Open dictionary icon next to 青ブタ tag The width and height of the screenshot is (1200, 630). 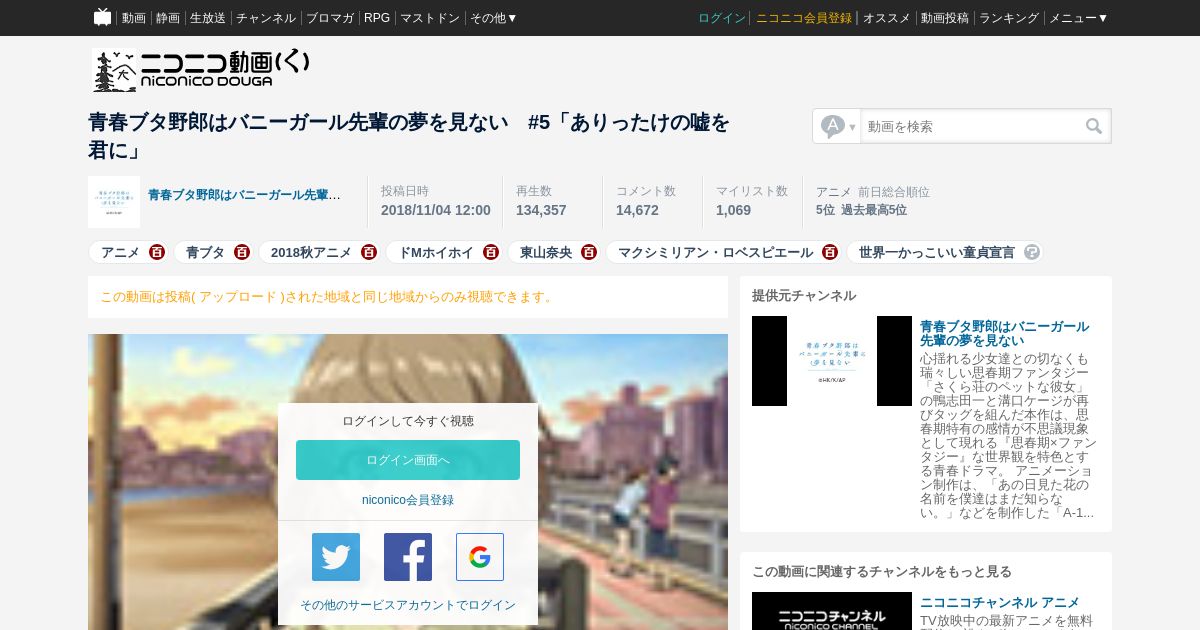coord(242,252)
